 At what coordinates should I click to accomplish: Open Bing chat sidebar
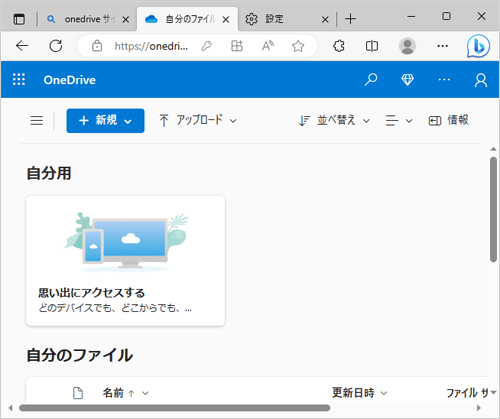pyautogui.click(x=478, y=47)
